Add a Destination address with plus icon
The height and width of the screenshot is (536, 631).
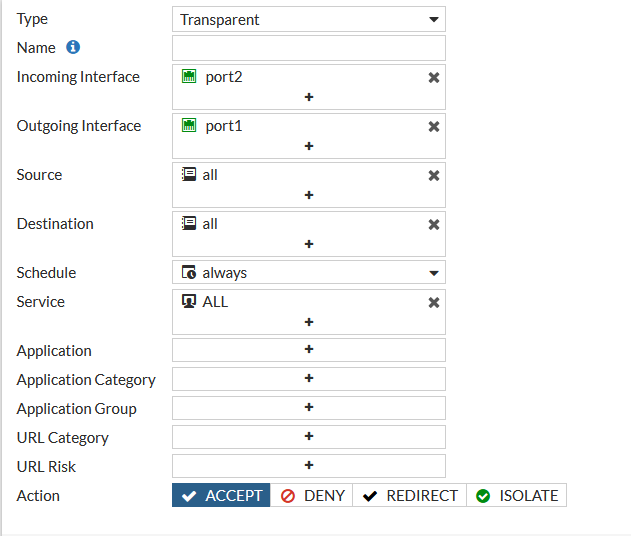[x=309, y=244]
